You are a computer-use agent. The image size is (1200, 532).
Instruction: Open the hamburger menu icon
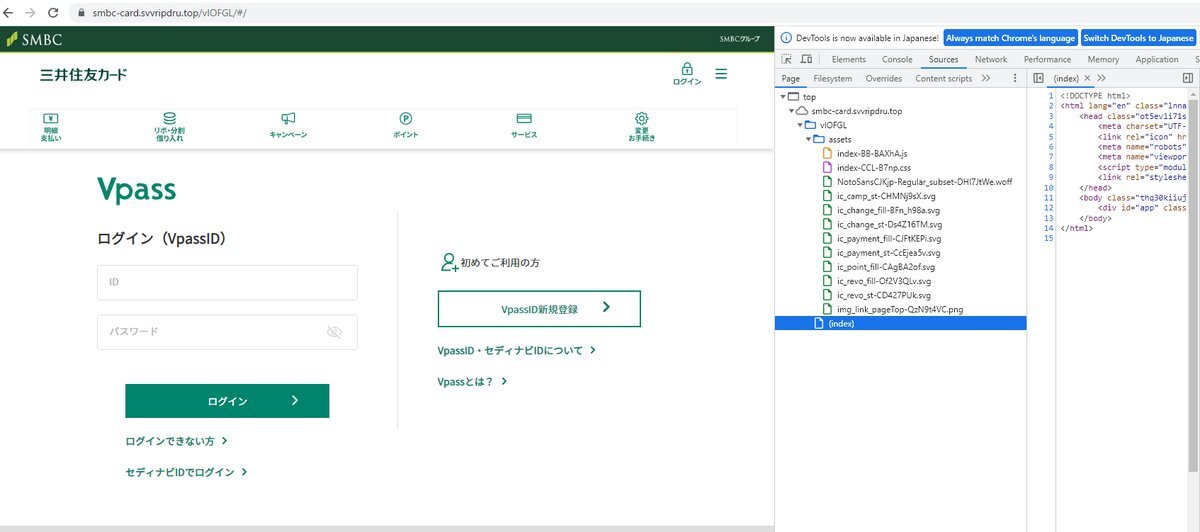tap(721, 74)
